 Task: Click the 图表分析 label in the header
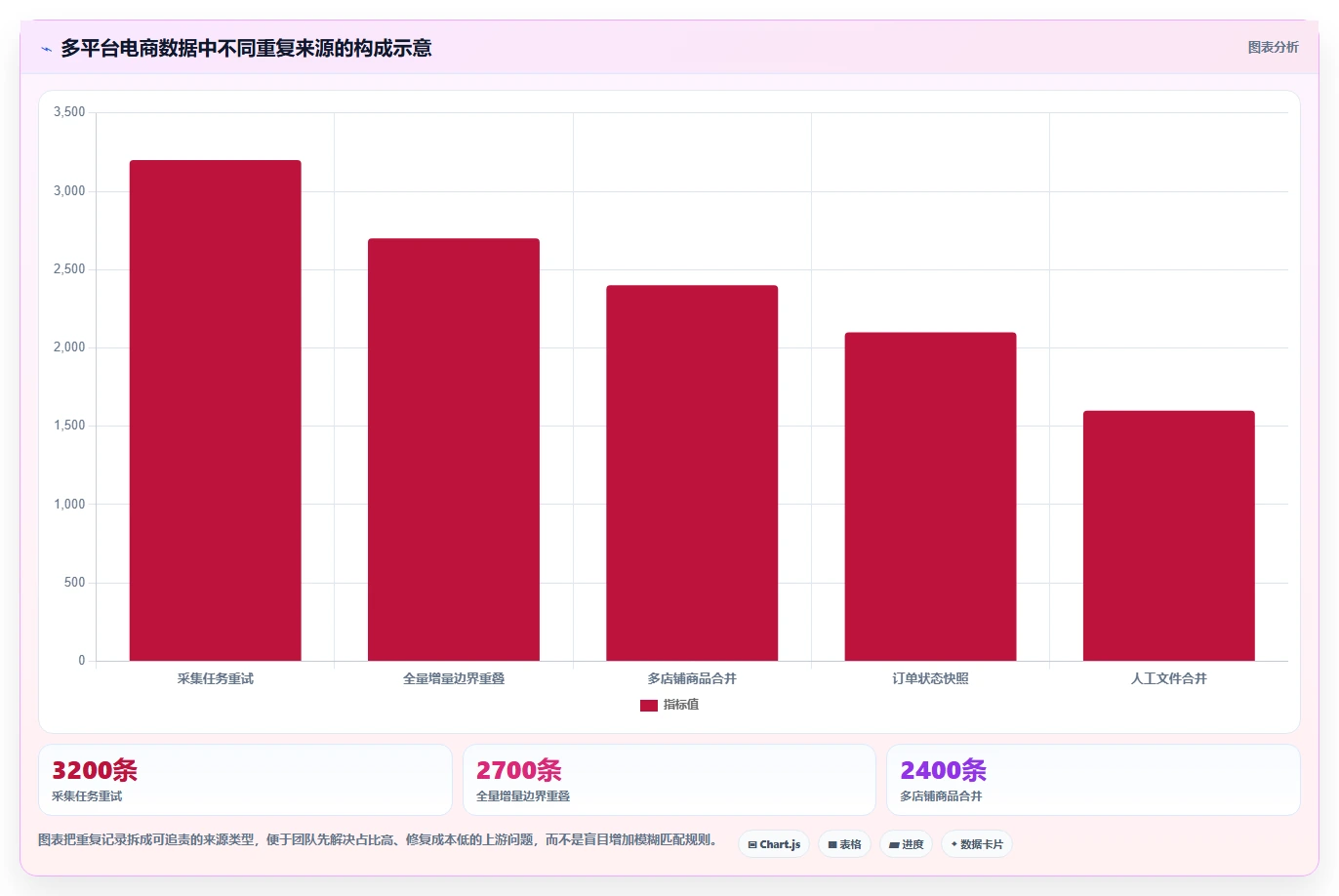(x=1273, y=47)
